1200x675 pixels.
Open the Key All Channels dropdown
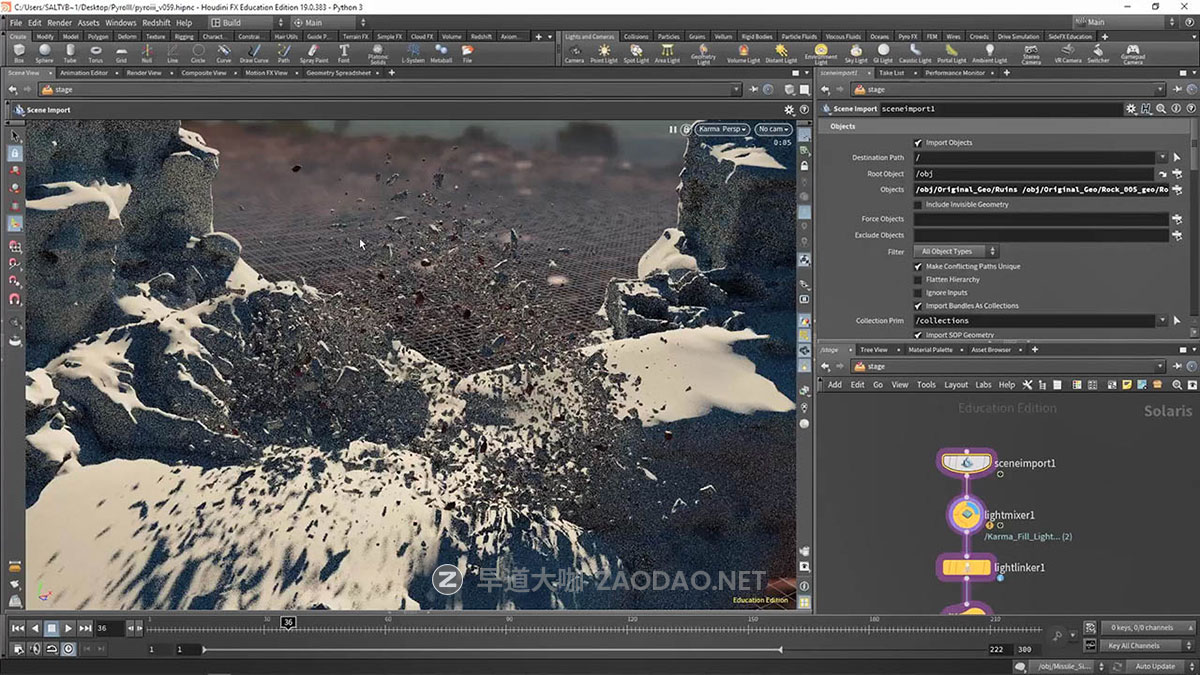(x=1146, y=646)
